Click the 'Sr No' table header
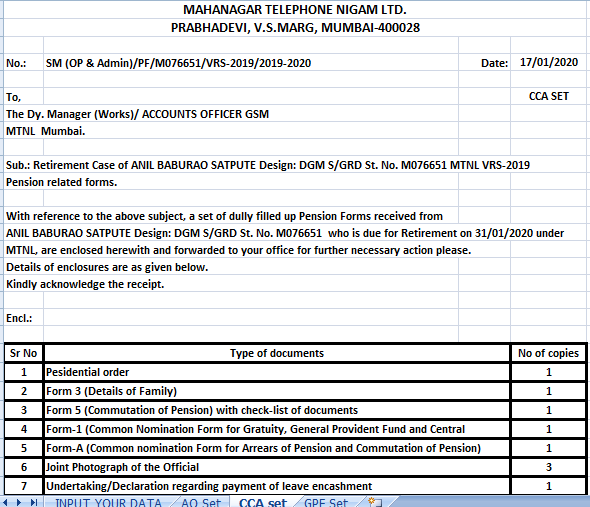 (23, 353)
